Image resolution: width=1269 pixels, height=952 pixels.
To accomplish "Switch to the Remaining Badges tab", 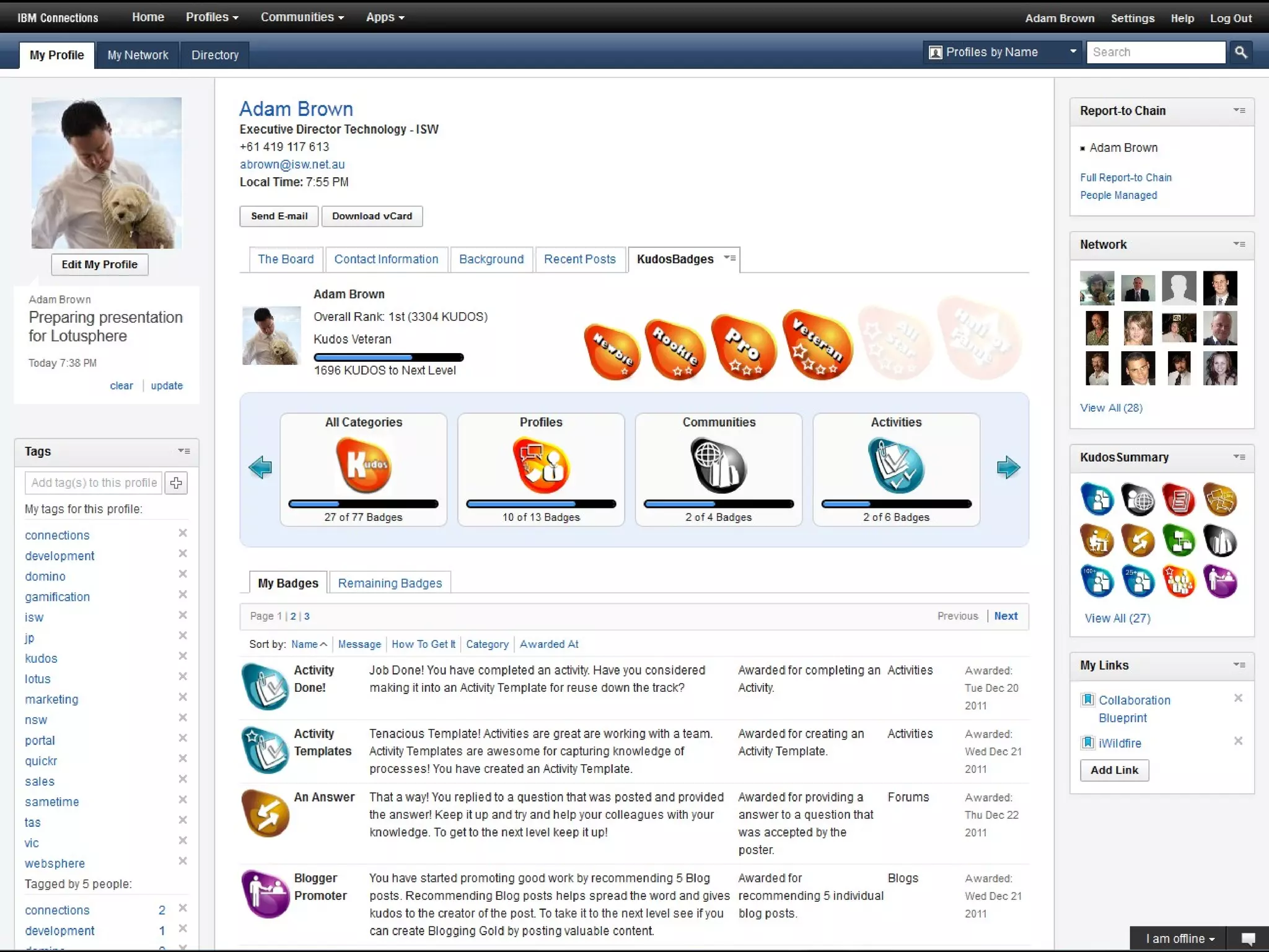I will pos(390,583).
